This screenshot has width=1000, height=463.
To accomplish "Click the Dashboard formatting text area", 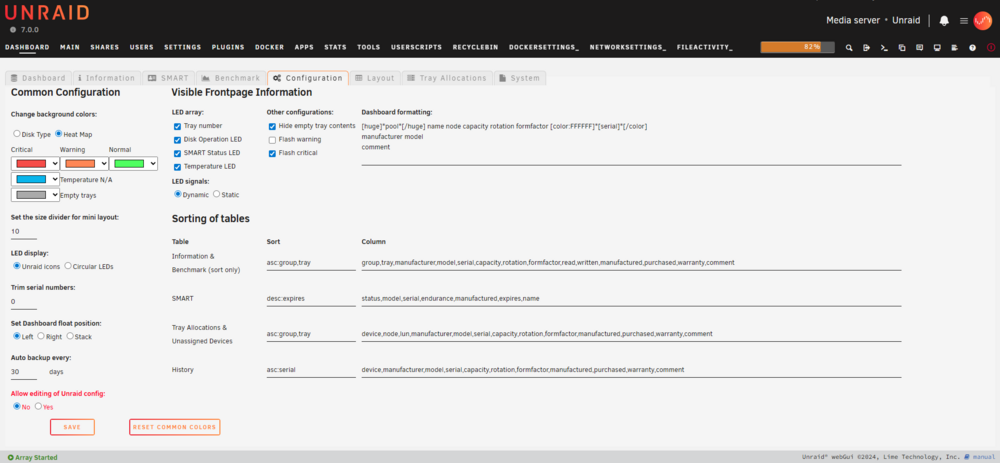I will click(x=631, y=143).
